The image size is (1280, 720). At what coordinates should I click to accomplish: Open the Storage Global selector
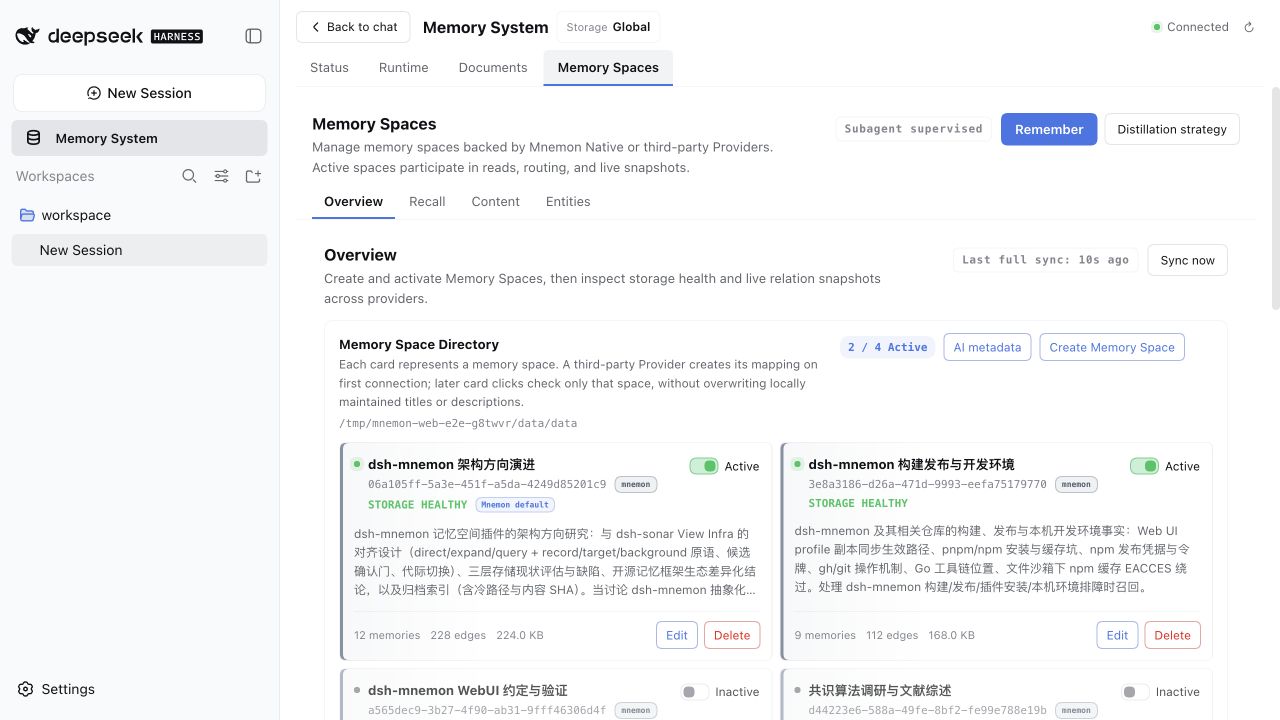click(x=608, y=27)
